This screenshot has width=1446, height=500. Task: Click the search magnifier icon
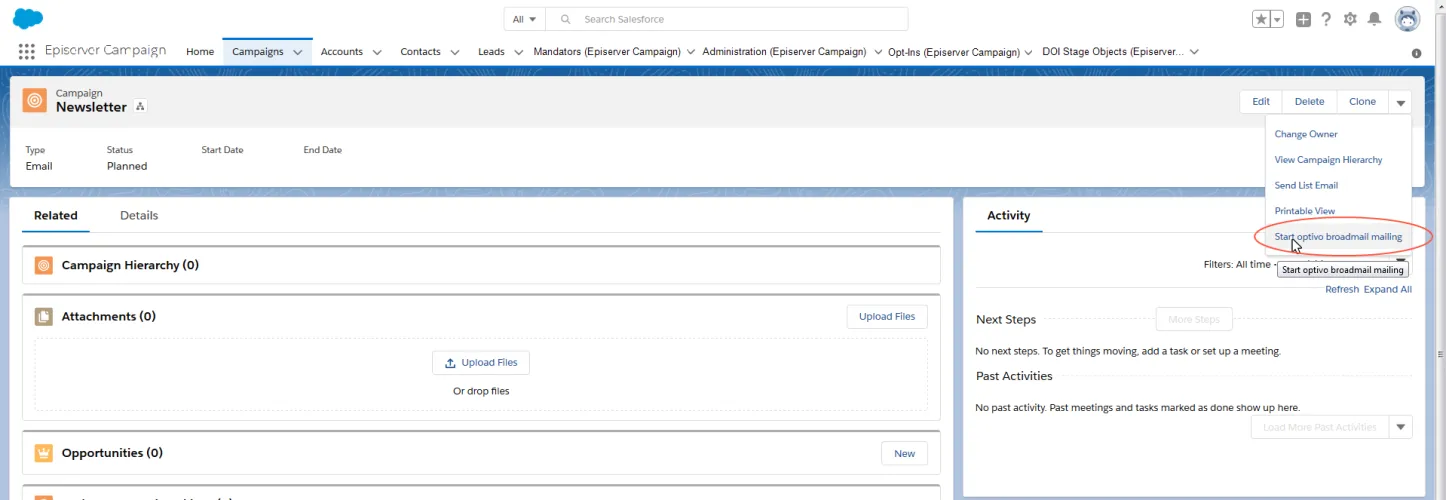(x=565, y=19)
